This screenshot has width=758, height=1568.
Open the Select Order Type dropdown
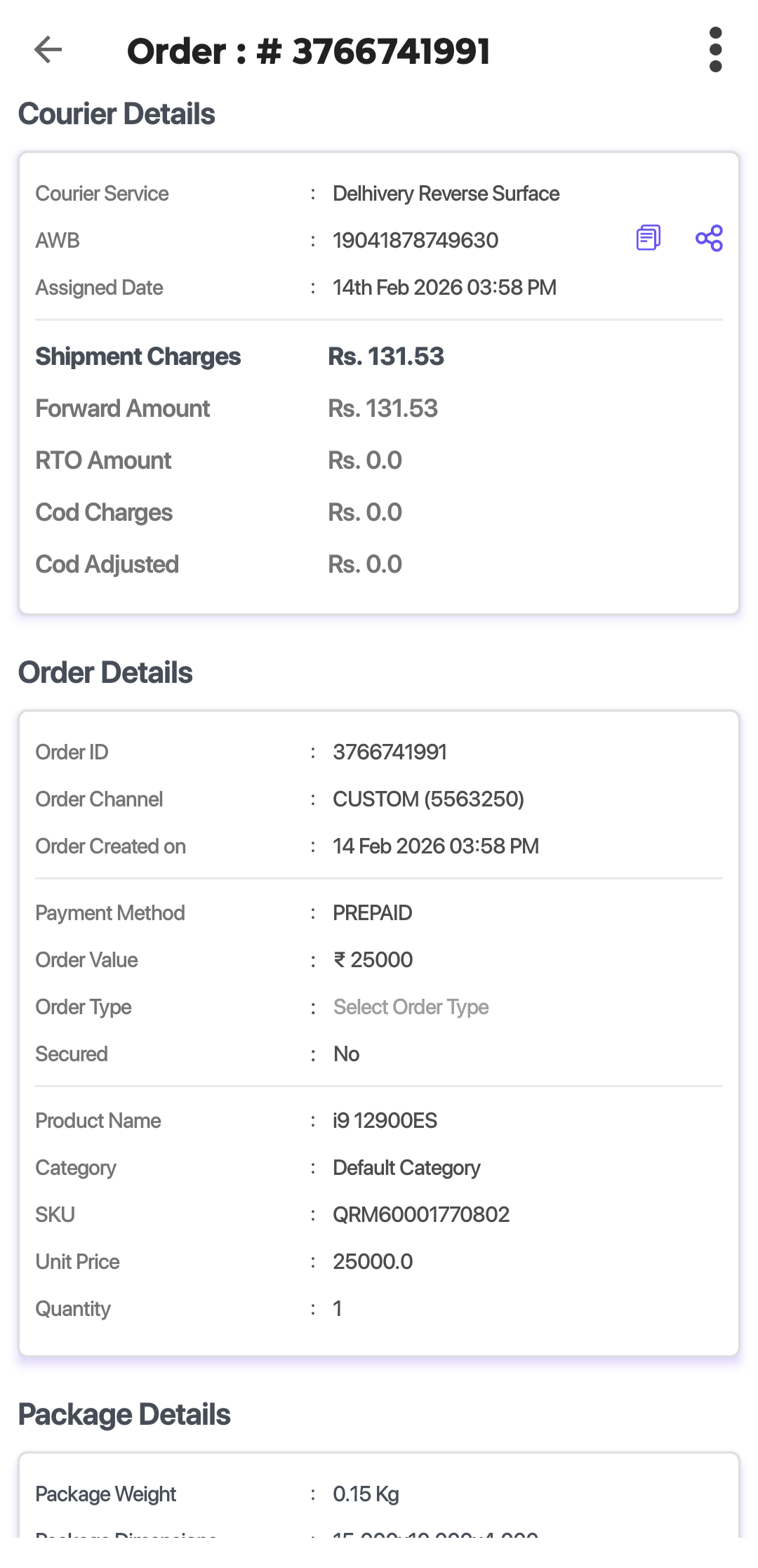pos(411,1007)
